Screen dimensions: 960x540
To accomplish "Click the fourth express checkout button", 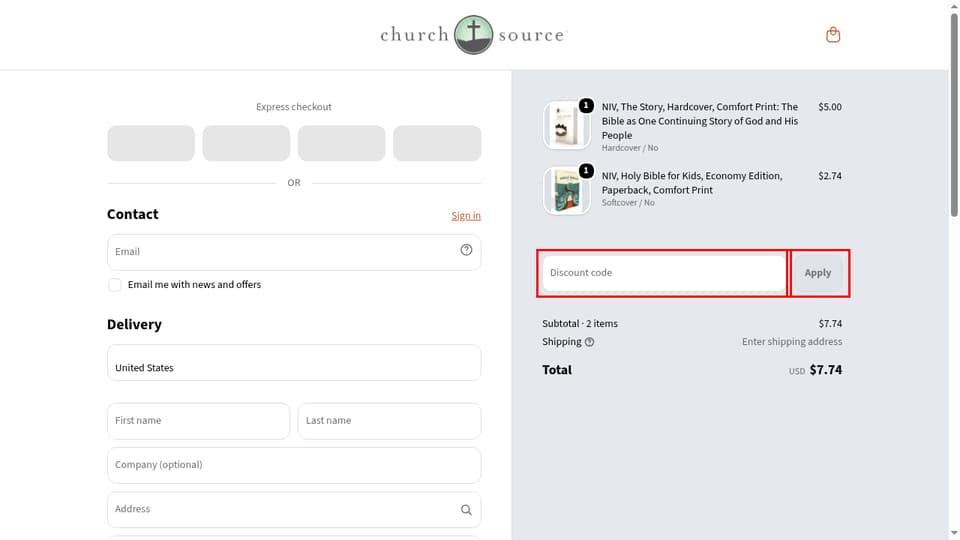I will pyautogui.click(x=437, y=143).
